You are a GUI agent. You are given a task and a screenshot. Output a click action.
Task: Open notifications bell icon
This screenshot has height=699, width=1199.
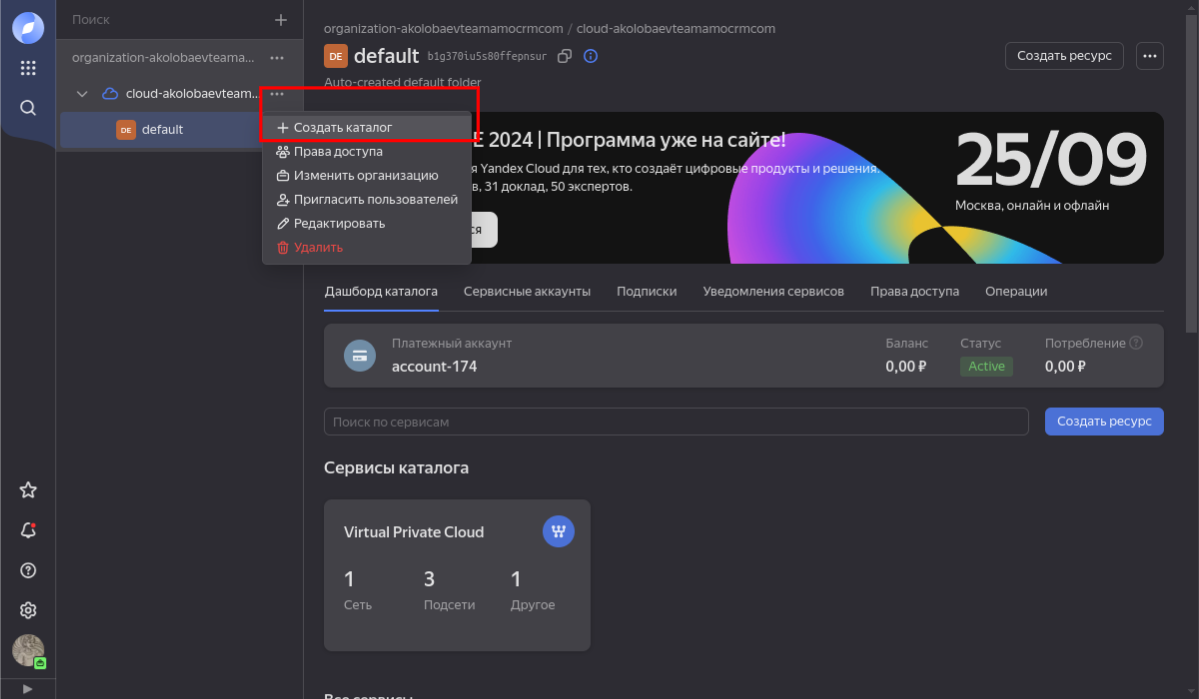pyautogui.click(x=28, y=530)
